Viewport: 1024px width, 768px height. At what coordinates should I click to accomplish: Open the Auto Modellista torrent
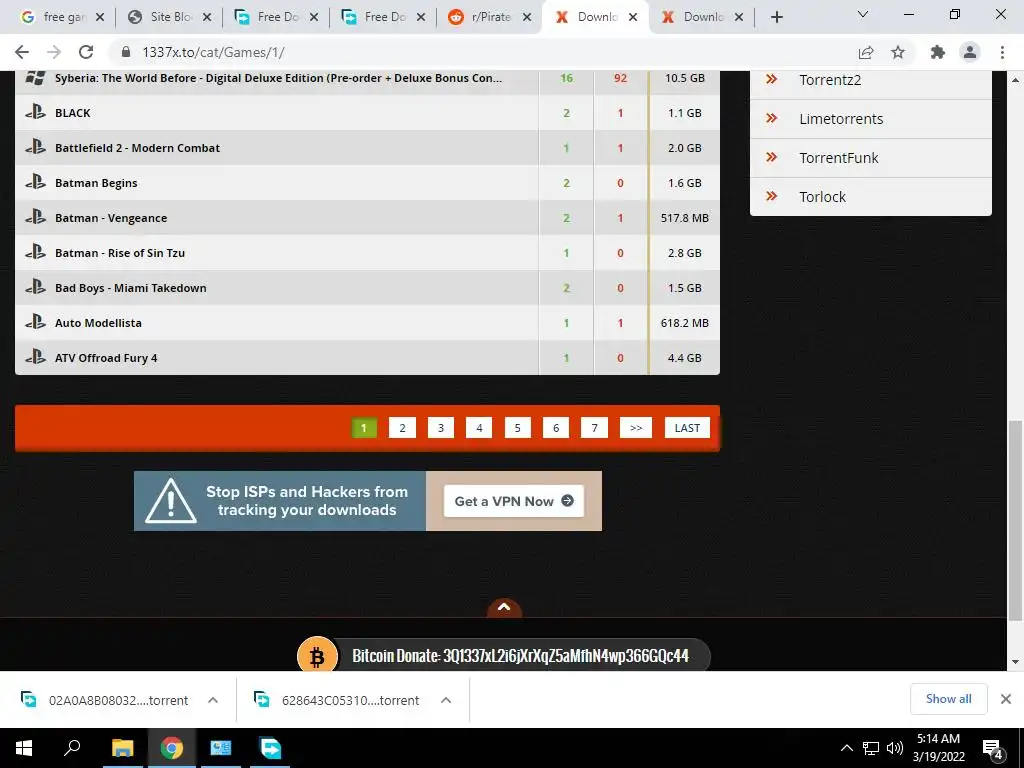(98, 323)
